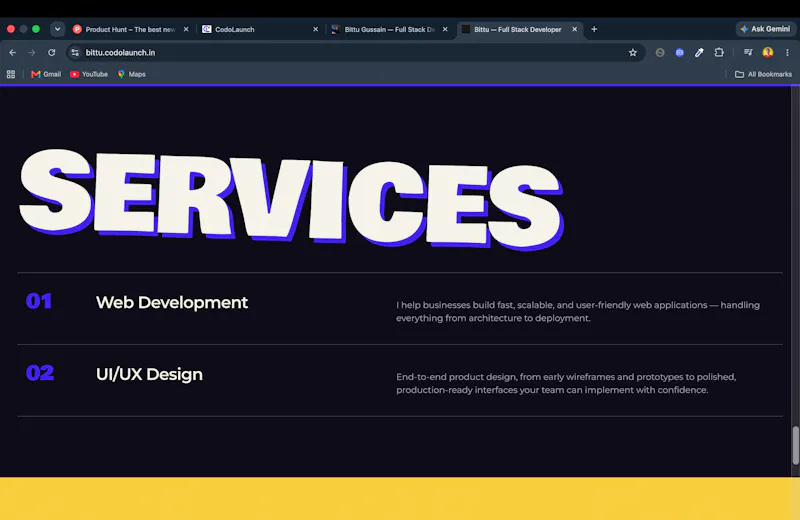Open the Maps bookmark
800x520 pixels.
point(132,75)
